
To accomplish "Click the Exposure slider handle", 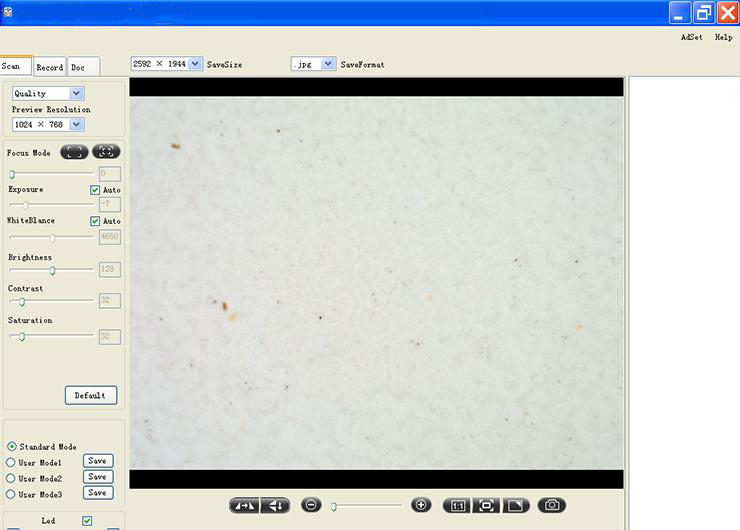I will [26, 205].
